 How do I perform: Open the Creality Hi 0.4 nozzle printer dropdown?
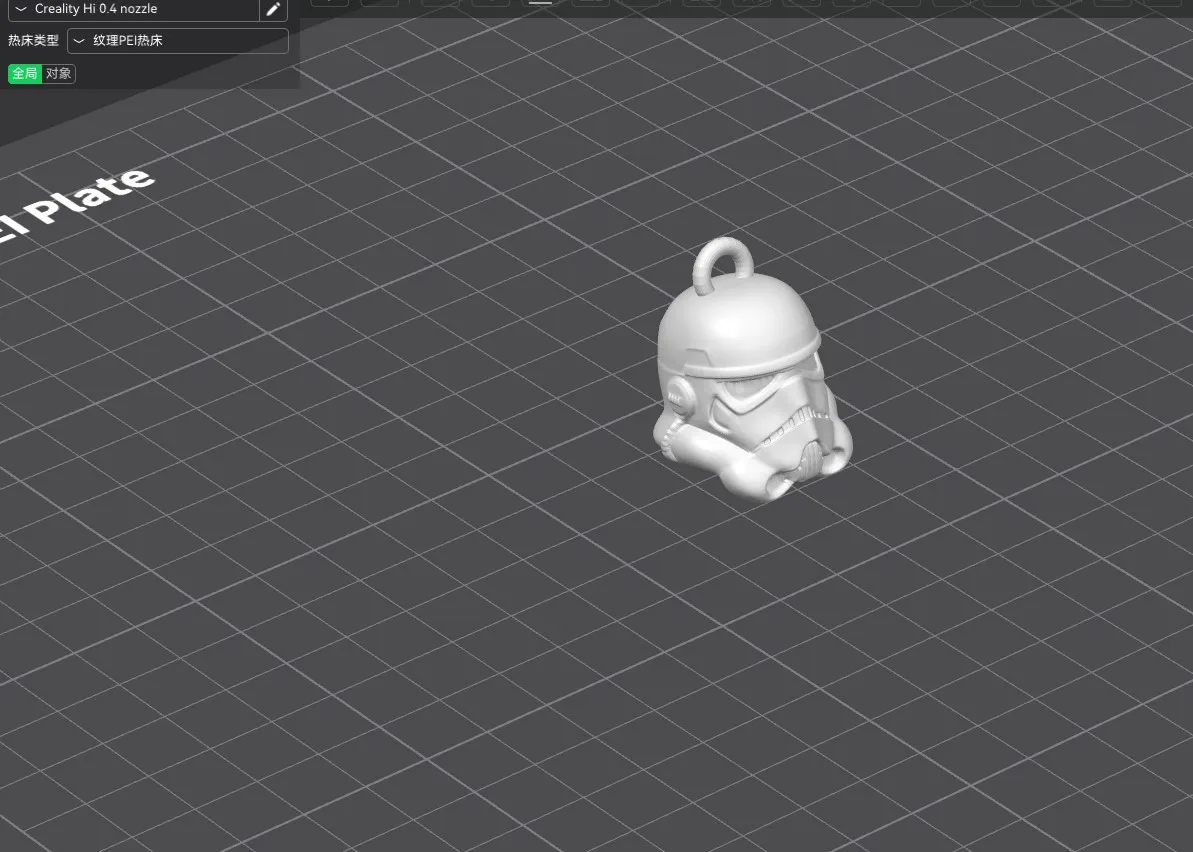(133, 10)
